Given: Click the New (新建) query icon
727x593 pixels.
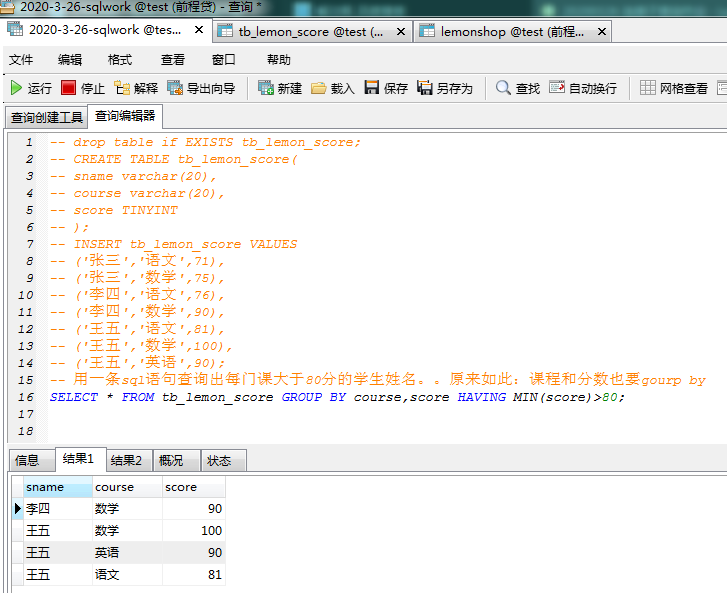Looking at the screenshot, I should pos(266,88).
